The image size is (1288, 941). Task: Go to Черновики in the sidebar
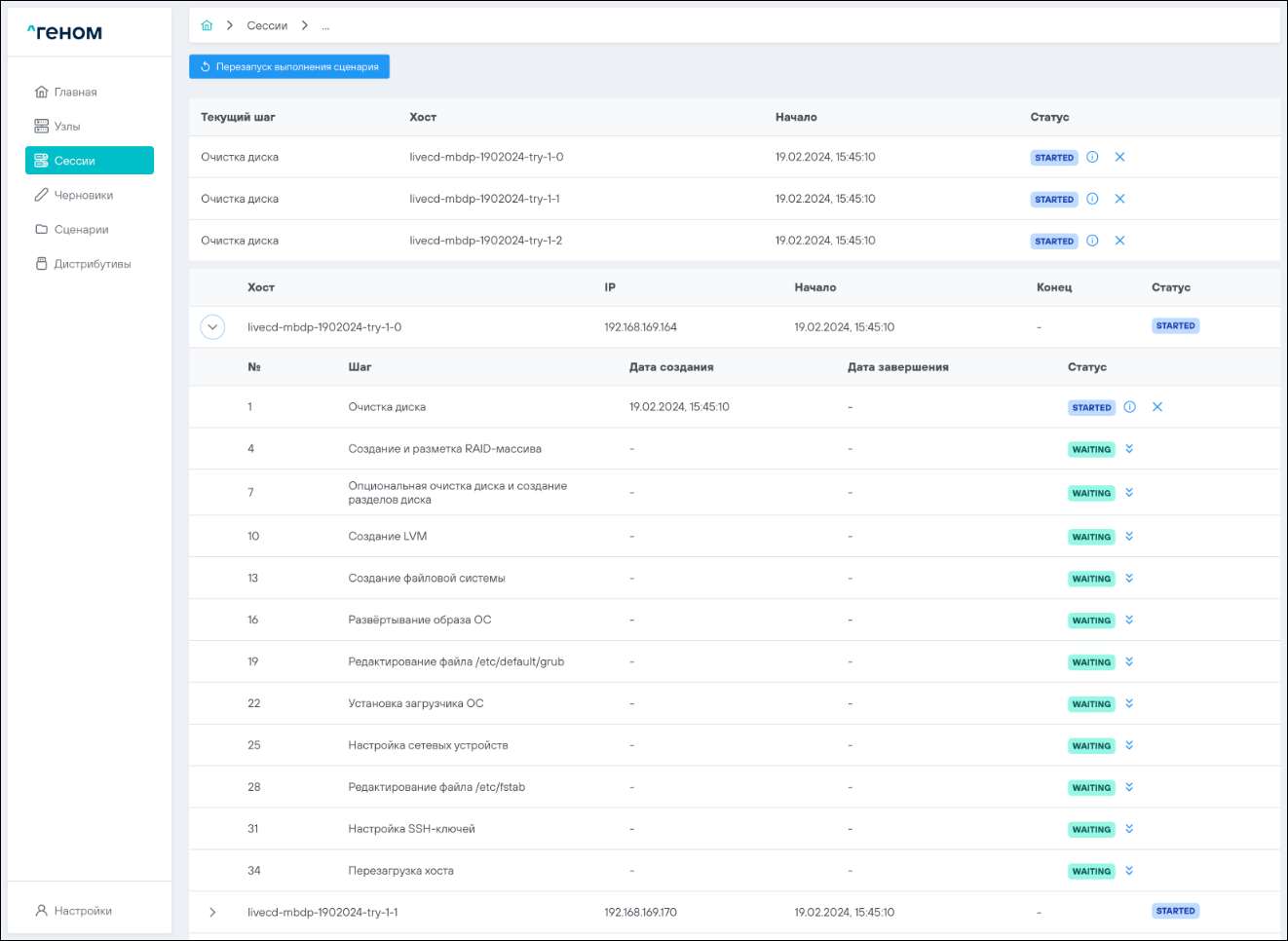click(83, 195)
